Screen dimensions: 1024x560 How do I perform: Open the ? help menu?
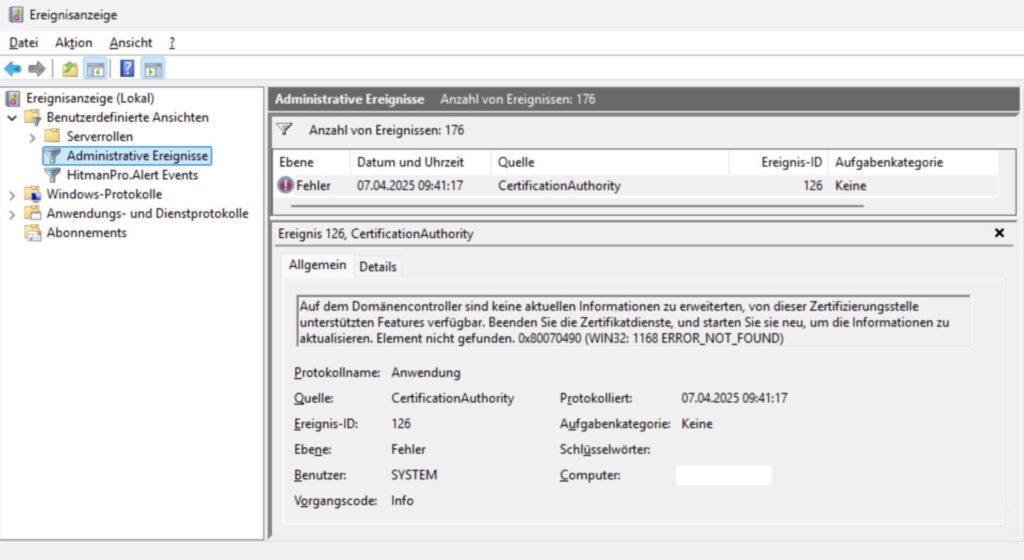click(x=172, y=42)
